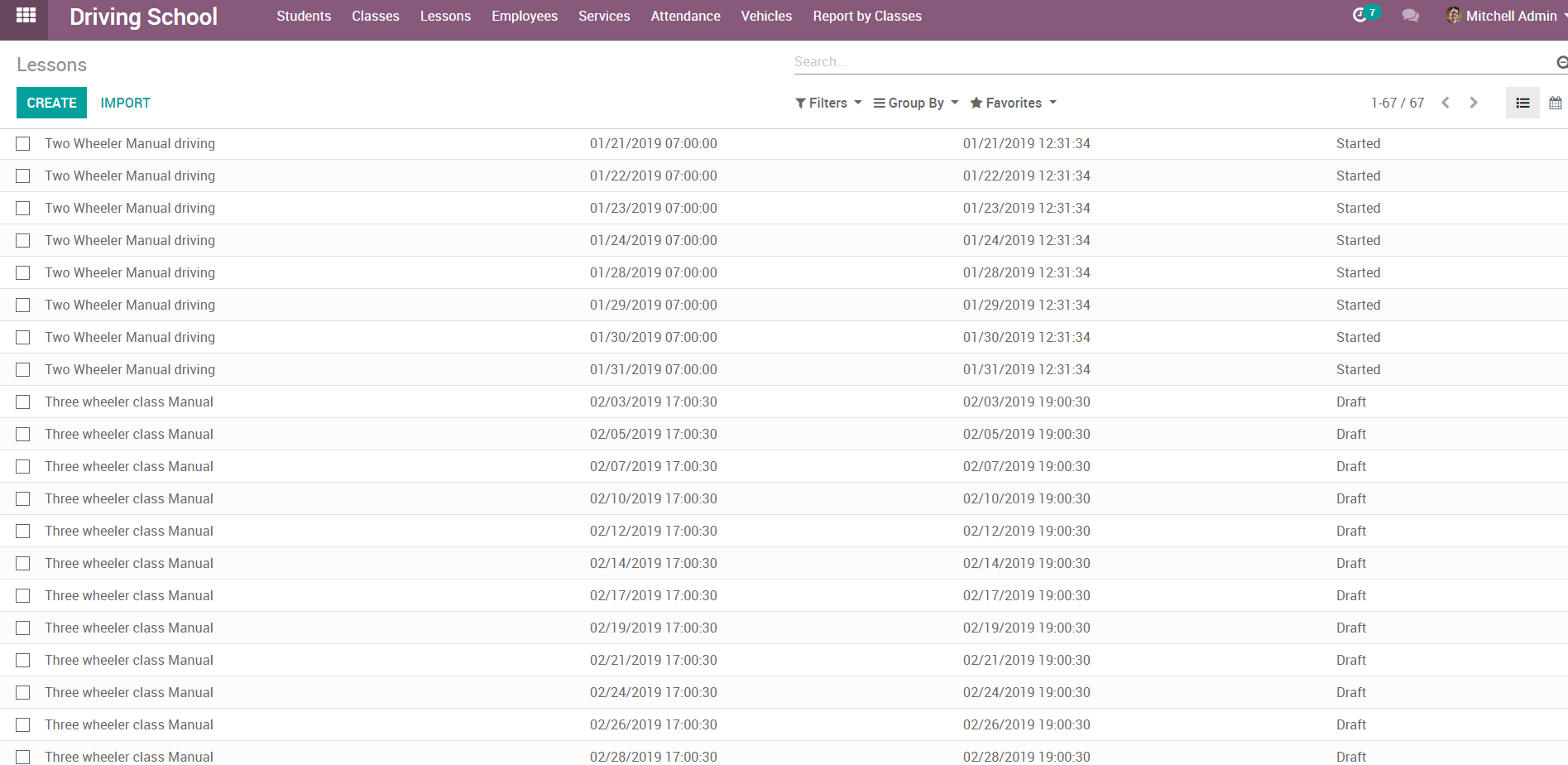This screenshot has height=765, width=1568.
Task: Switch to list view icon
Action: pos(1522,103)
